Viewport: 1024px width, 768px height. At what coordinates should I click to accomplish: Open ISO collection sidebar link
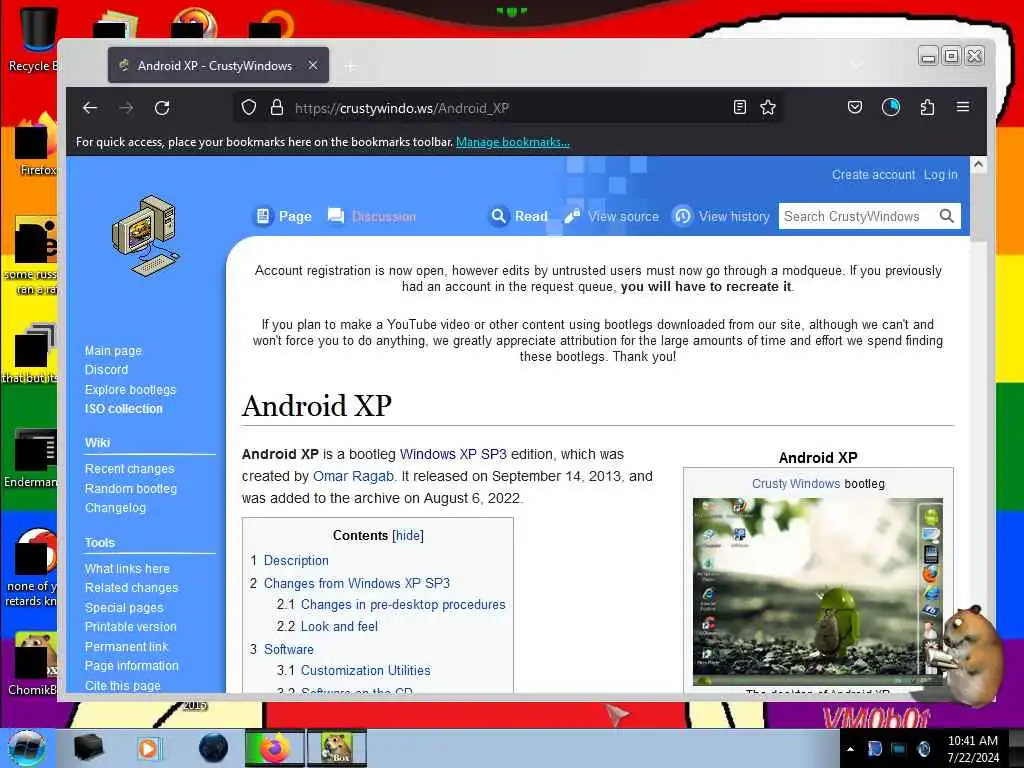123,409
